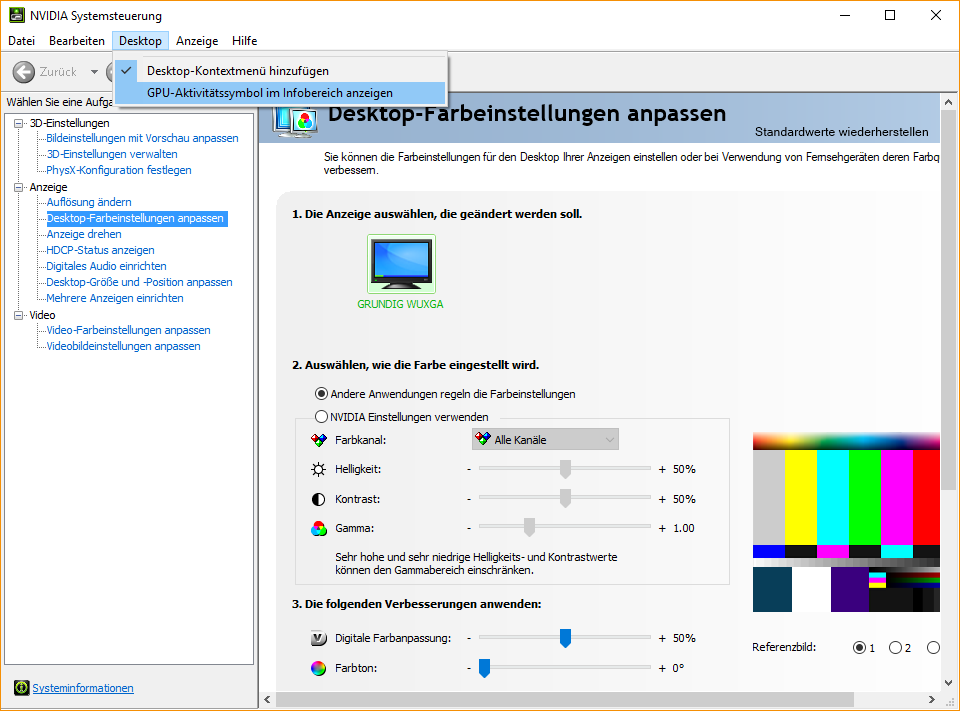
Task: Click the Farbkanal color channel icon
Action: (319, 440)
